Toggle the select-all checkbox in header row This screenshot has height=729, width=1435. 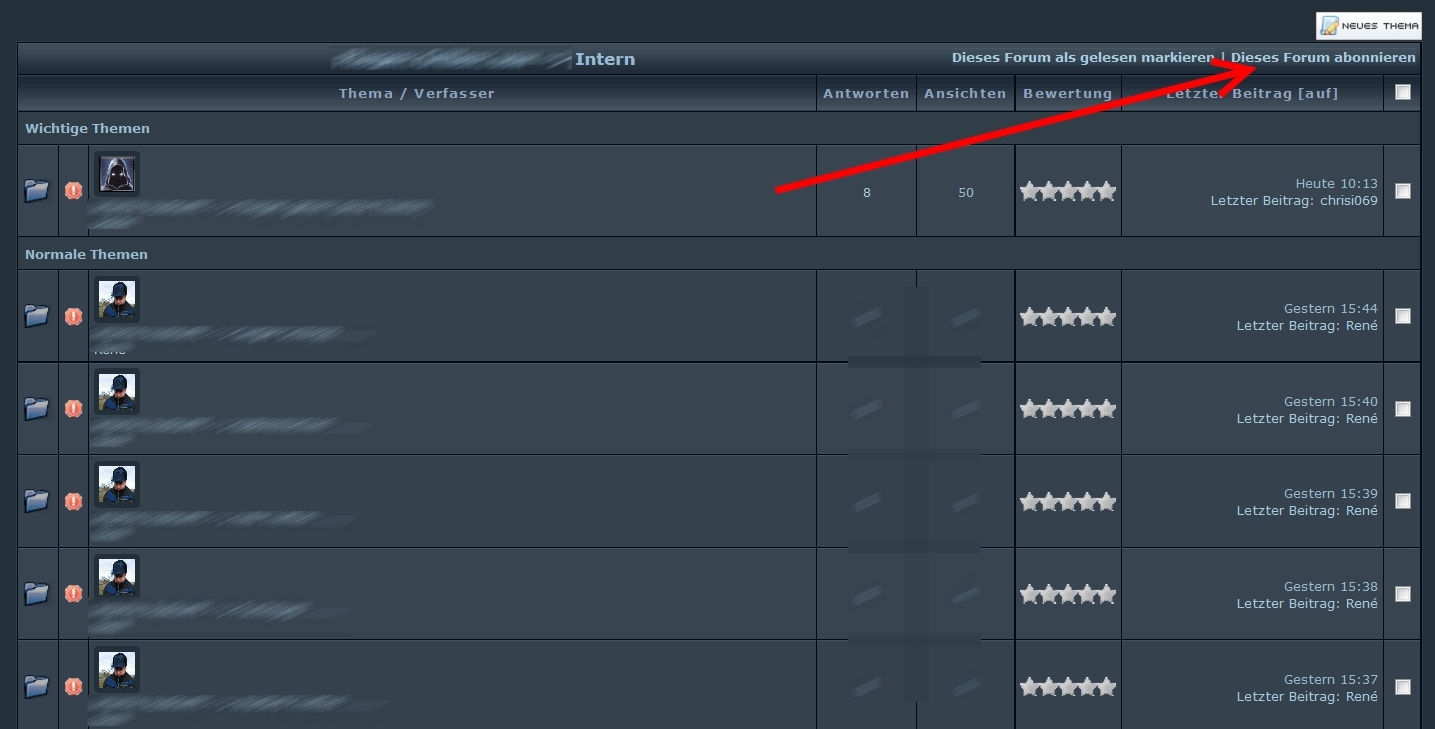[x=1403, y=93]
